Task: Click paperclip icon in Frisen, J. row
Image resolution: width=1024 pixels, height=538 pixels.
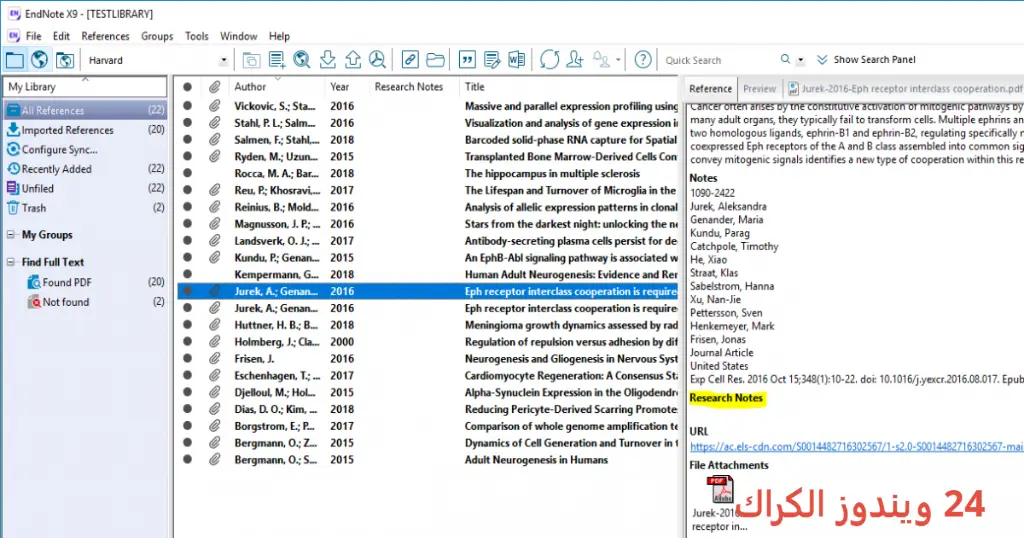Action: tap(214, 358)
